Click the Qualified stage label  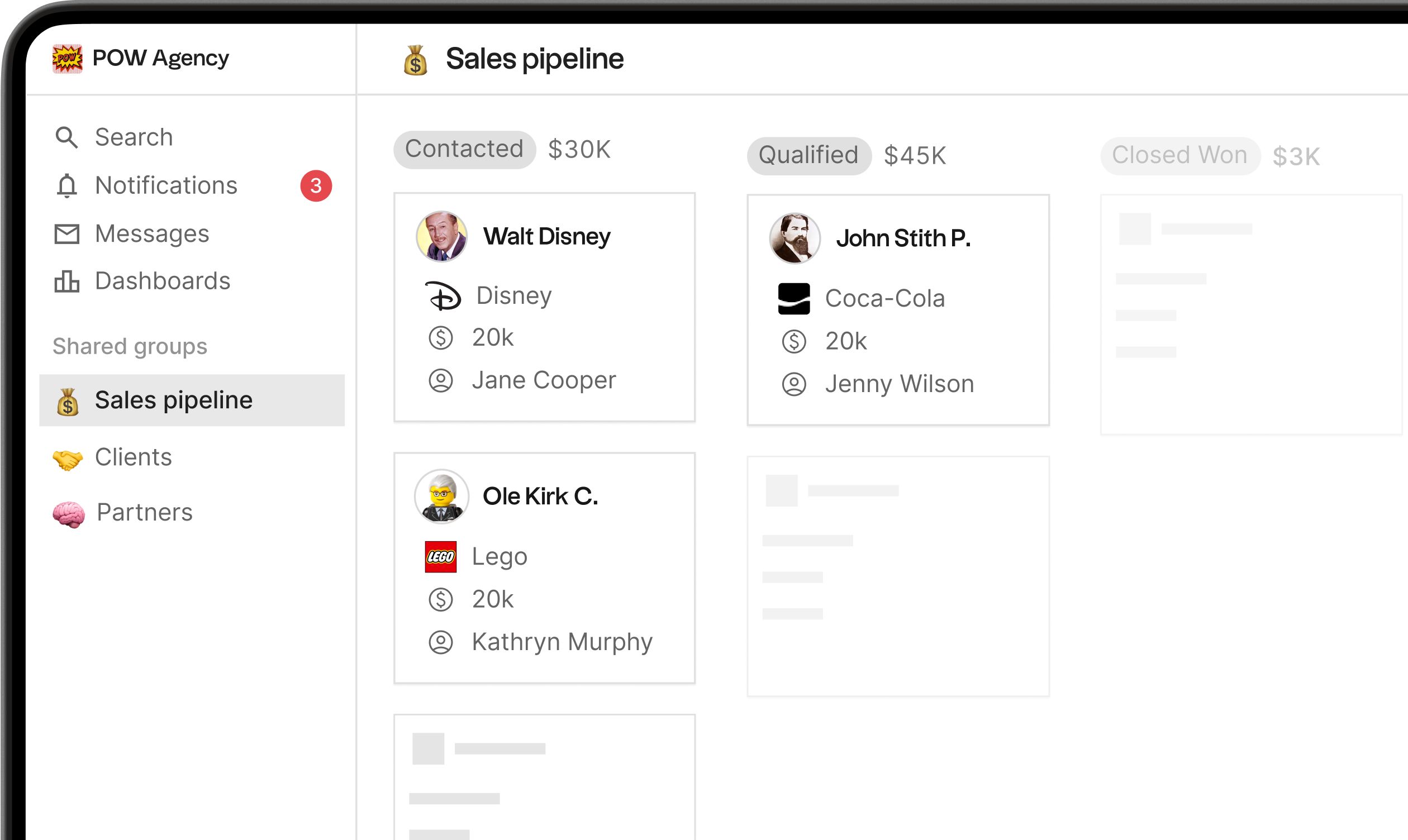tap(808, 156)
